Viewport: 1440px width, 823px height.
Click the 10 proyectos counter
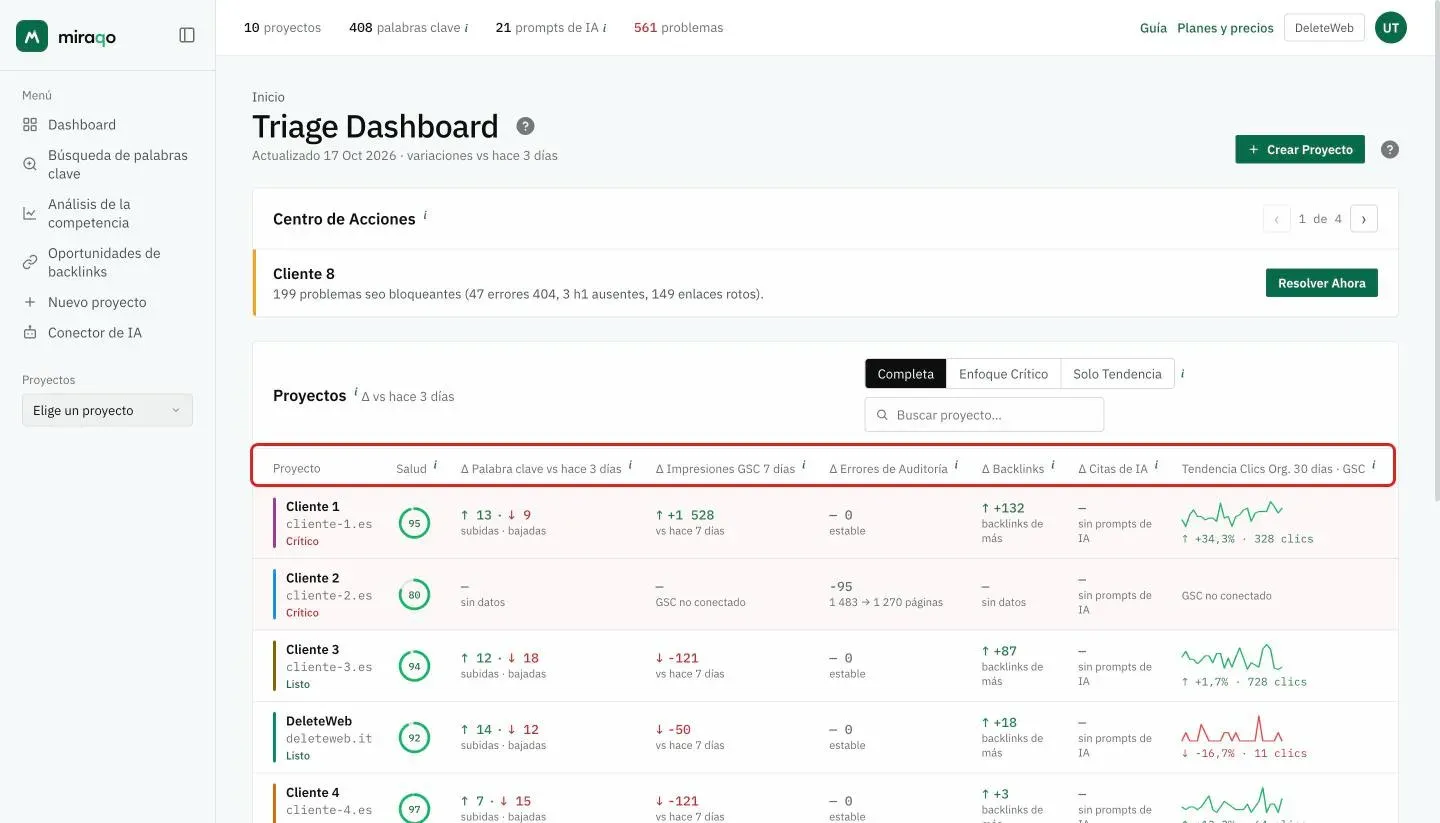tap(283, 28)
